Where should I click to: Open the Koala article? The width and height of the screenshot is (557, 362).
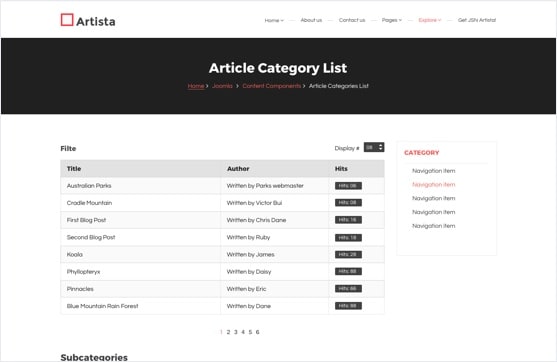[x=75, y=254]
